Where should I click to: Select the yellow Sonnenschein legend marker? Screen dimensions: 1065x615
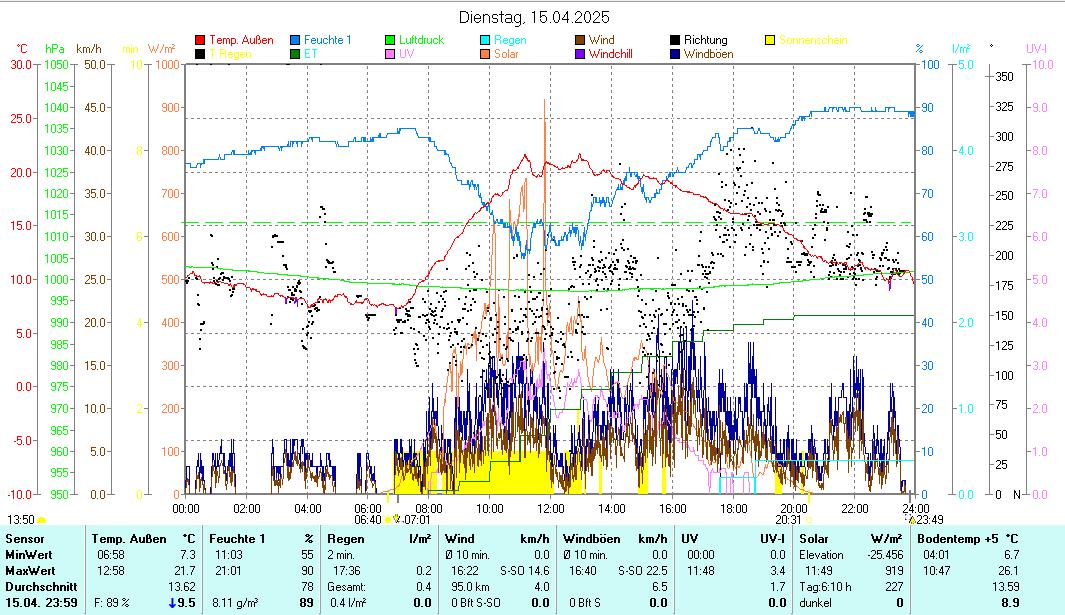(x=770, y=40)
